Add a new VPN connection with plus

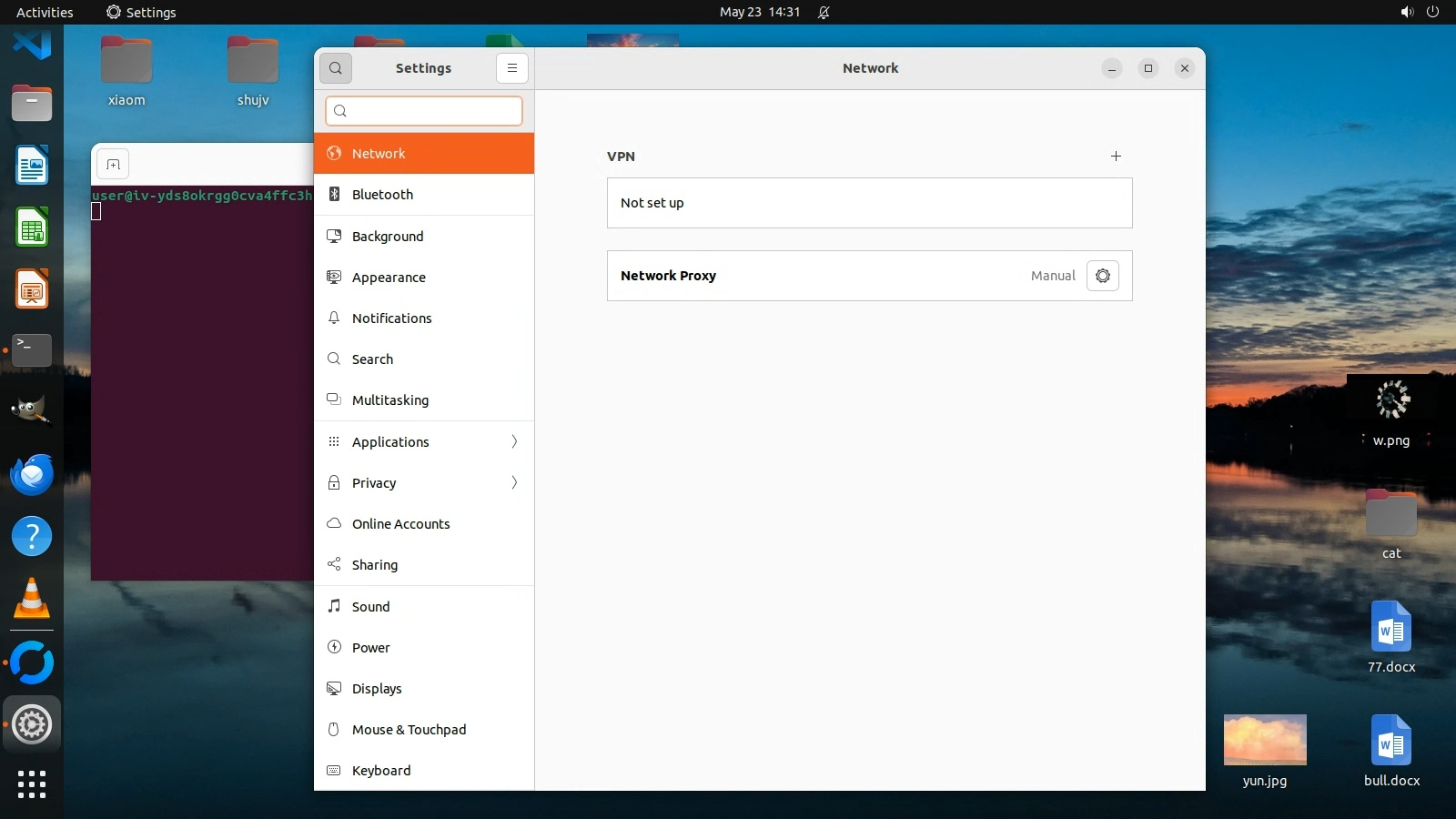click(1116, 157)
